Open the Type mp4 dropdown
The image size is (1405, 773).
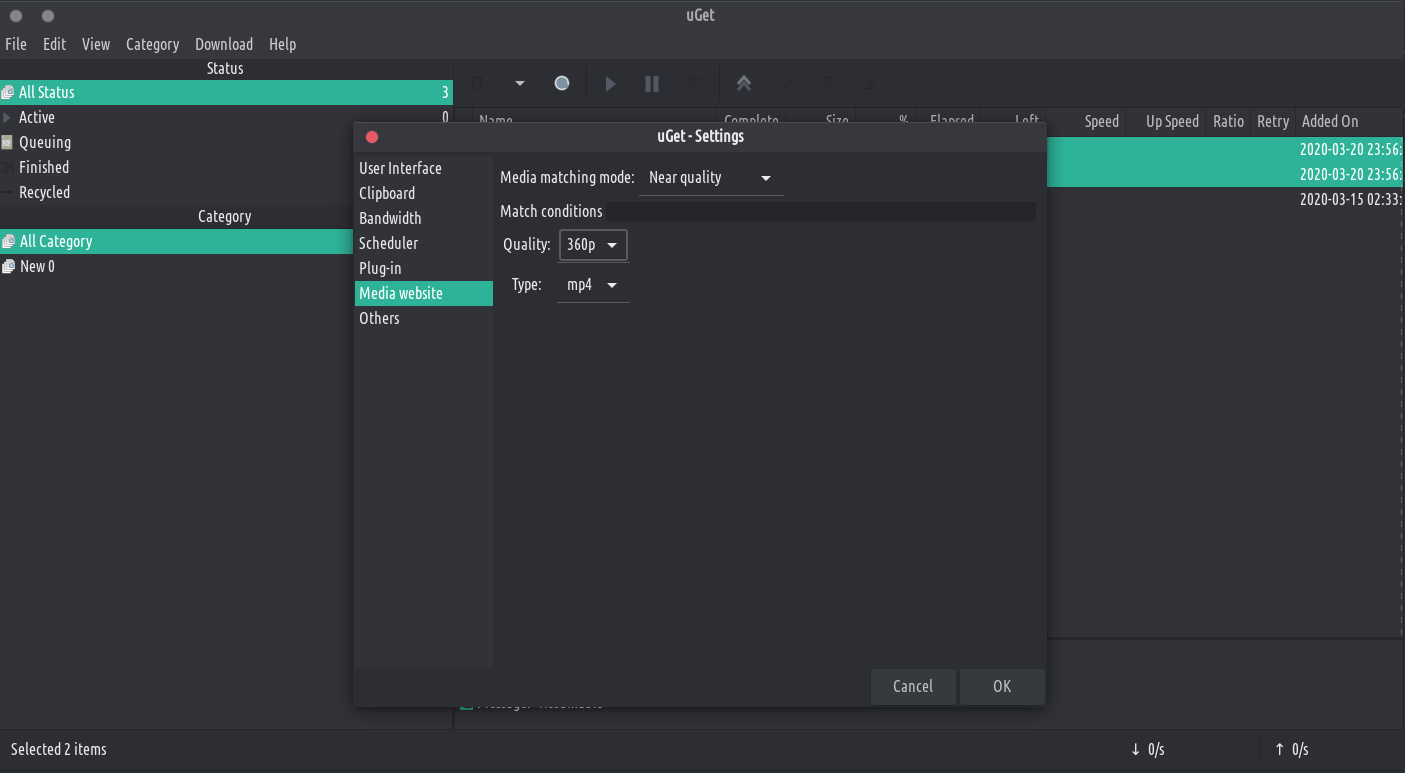[x=593, y=285]
